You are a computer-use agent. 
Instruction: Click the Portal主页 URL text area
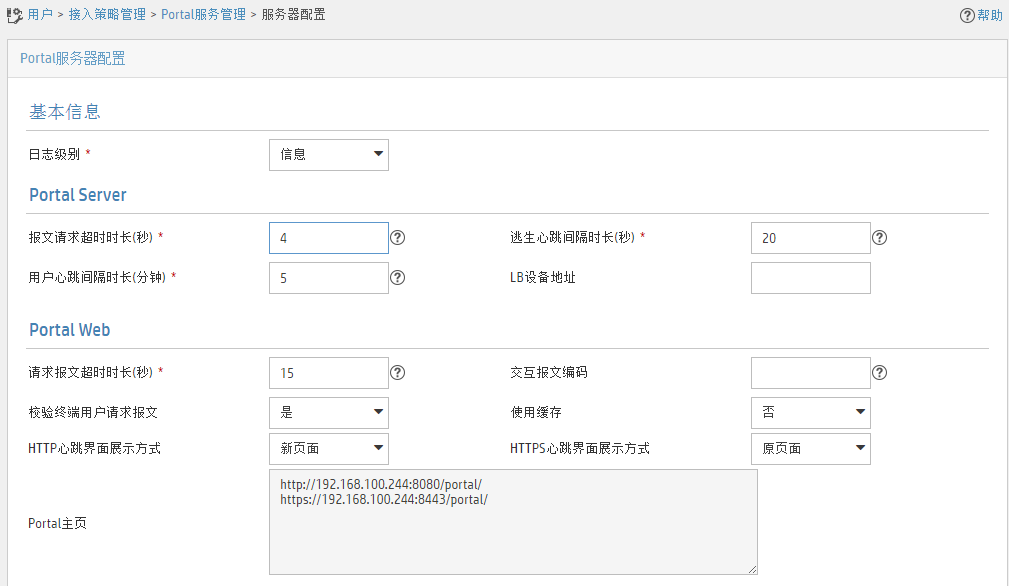click(x=513, y=522)
